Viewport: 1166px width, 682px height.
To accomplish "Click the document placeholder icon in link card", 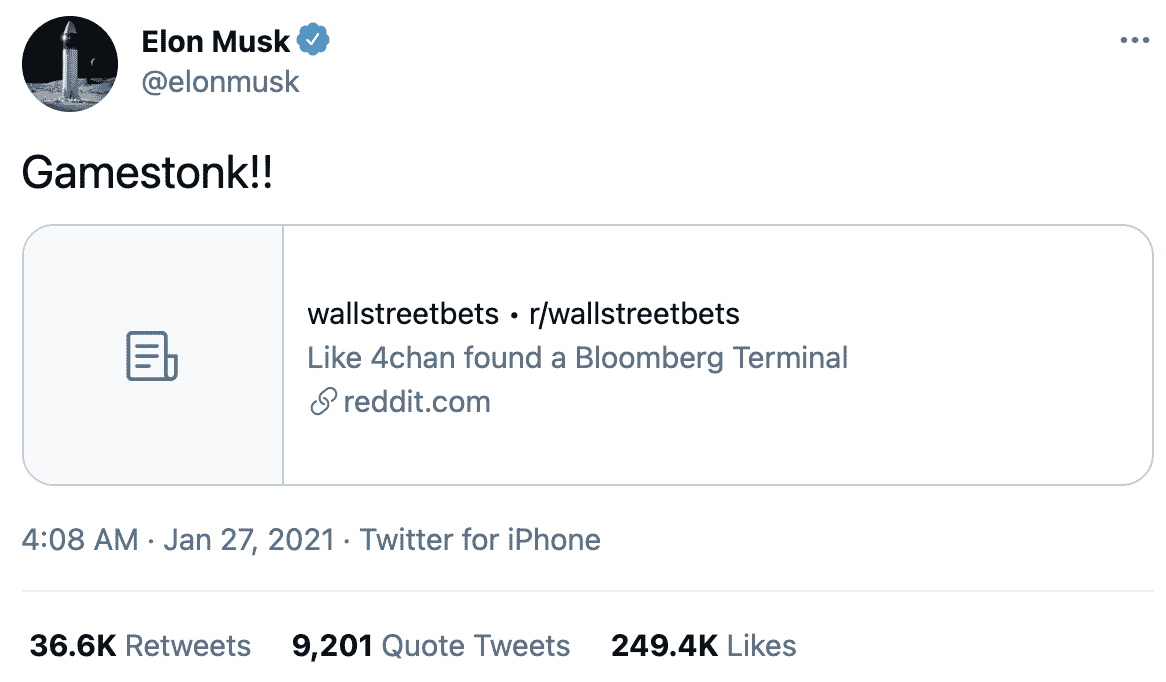I will 152,356.
